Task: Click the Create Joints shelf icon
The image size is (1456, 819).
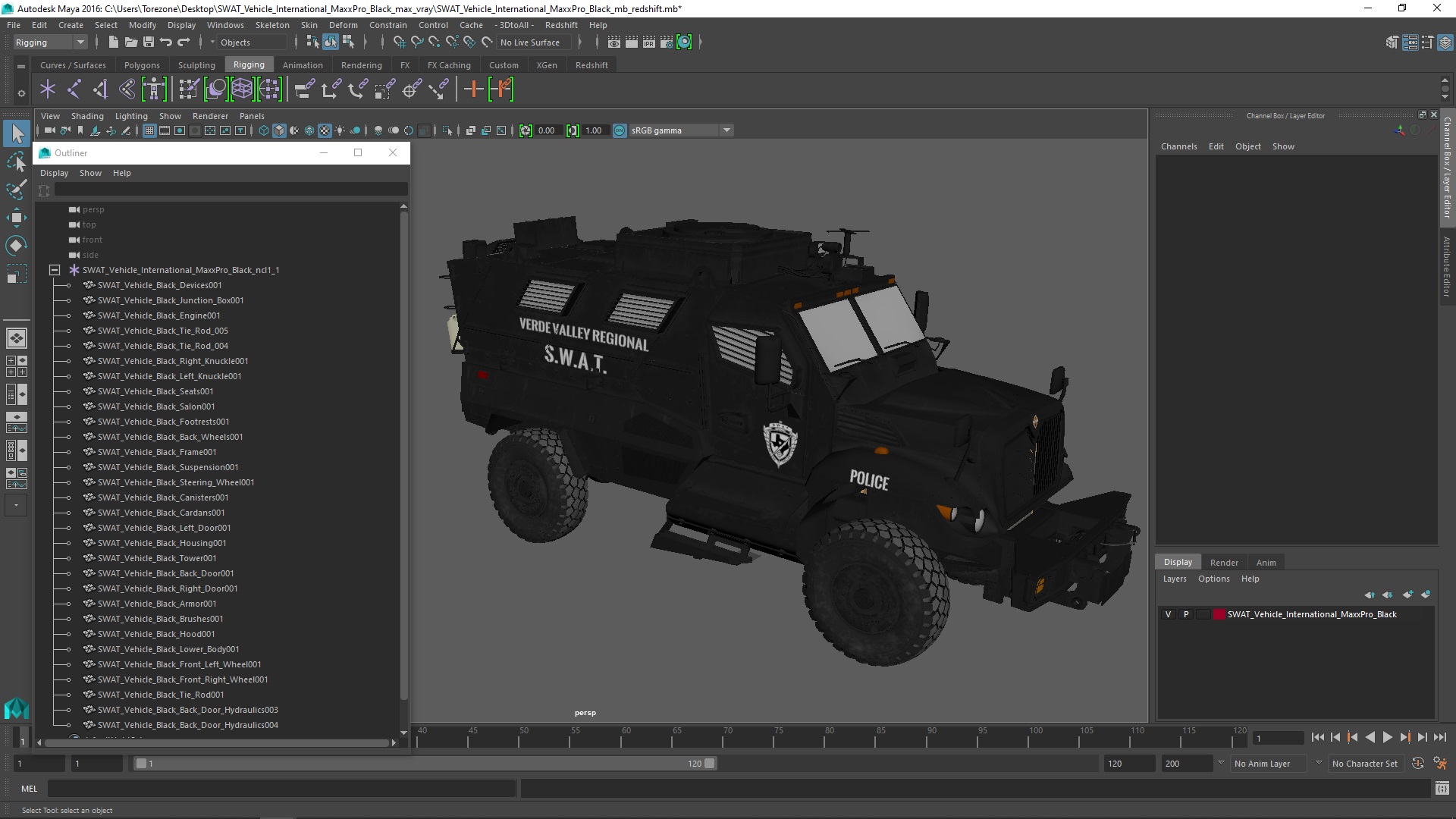Action: pyautogui.click(x=74, y=89)
